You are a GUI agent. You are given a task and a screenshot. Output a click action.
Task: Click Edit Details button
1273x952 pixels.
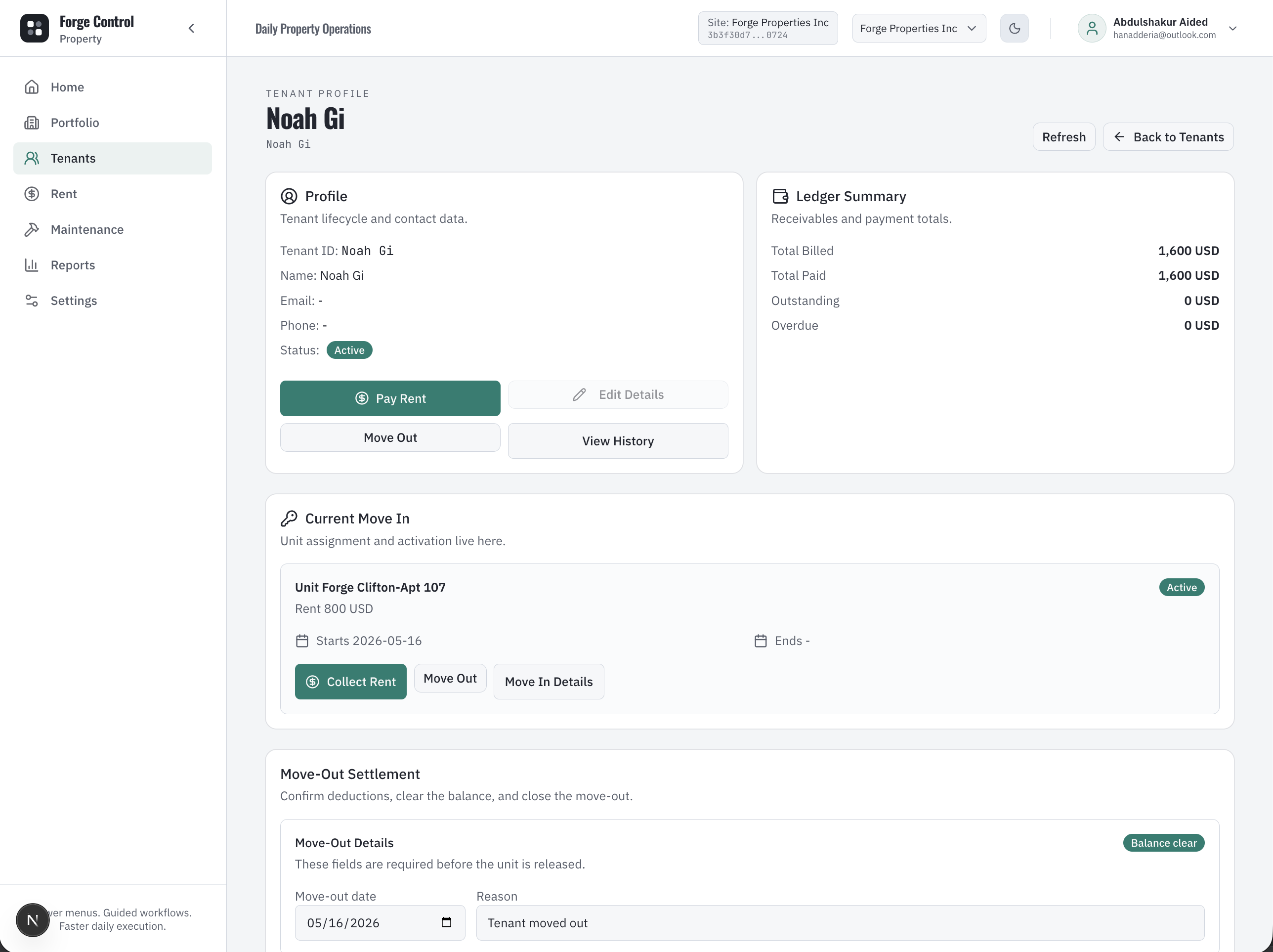pyautogui.click(x=618, y=395)
